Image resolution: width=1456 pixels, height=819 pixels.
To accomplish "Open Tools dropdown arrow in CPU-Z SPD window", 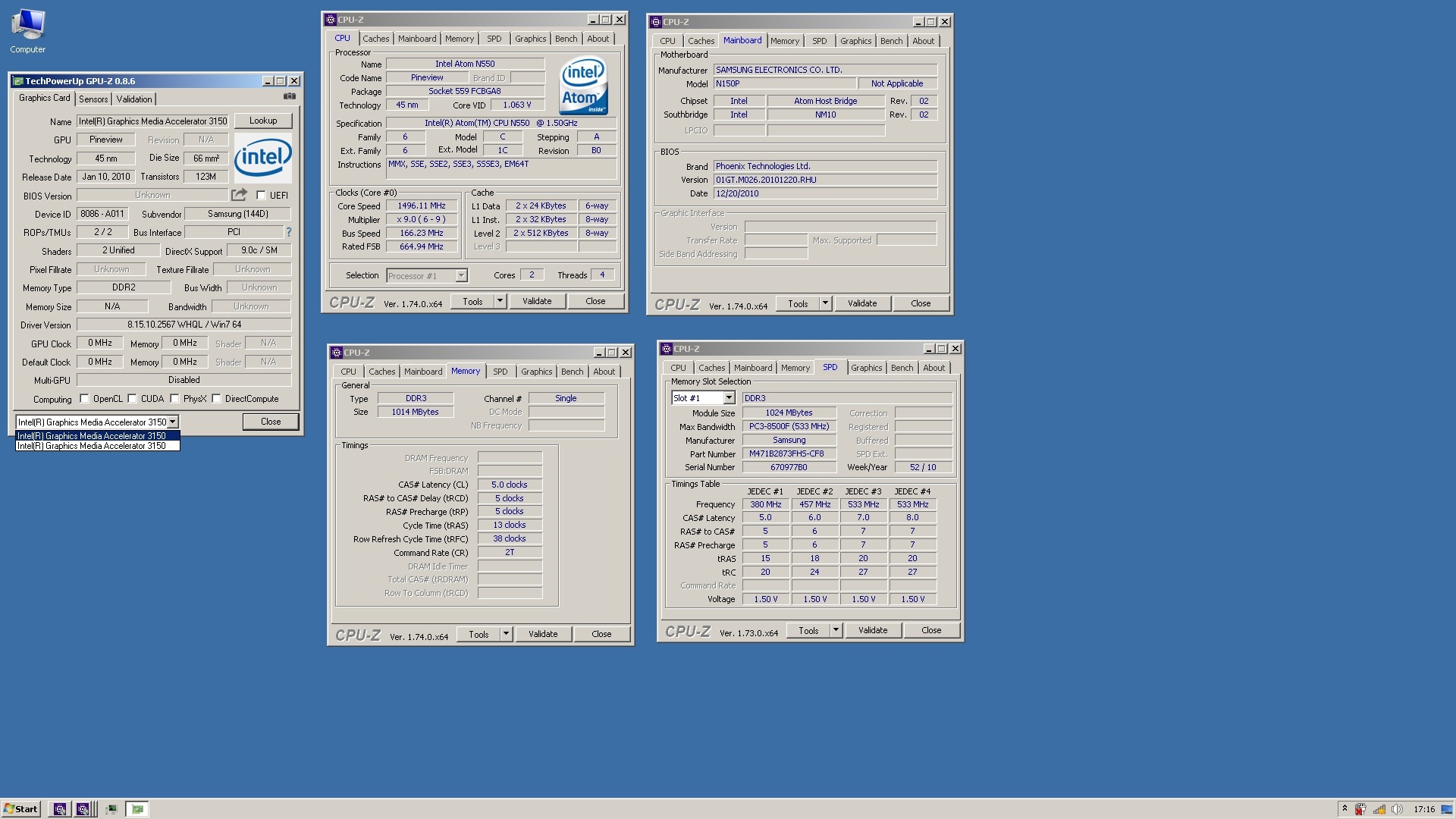I will coord(836,631).
